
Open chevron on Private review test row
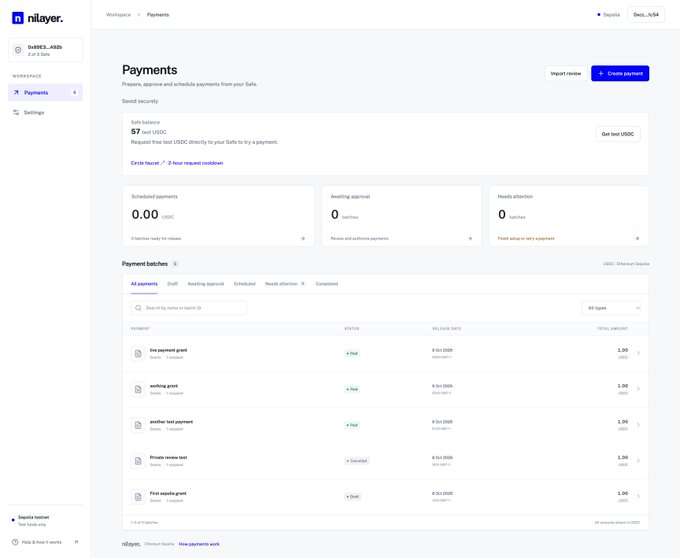(638, 460)
